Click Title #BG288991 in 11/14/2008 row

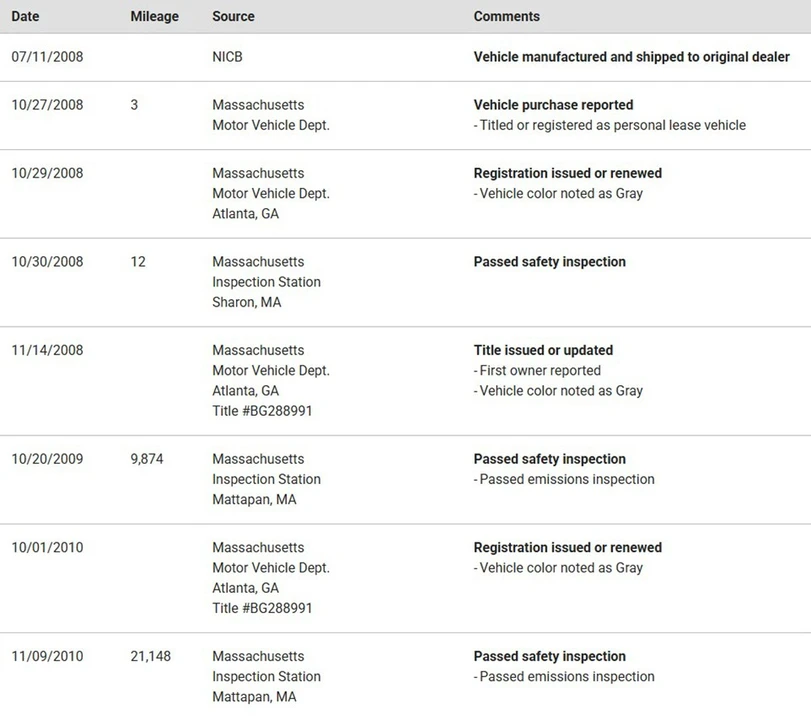262,411
